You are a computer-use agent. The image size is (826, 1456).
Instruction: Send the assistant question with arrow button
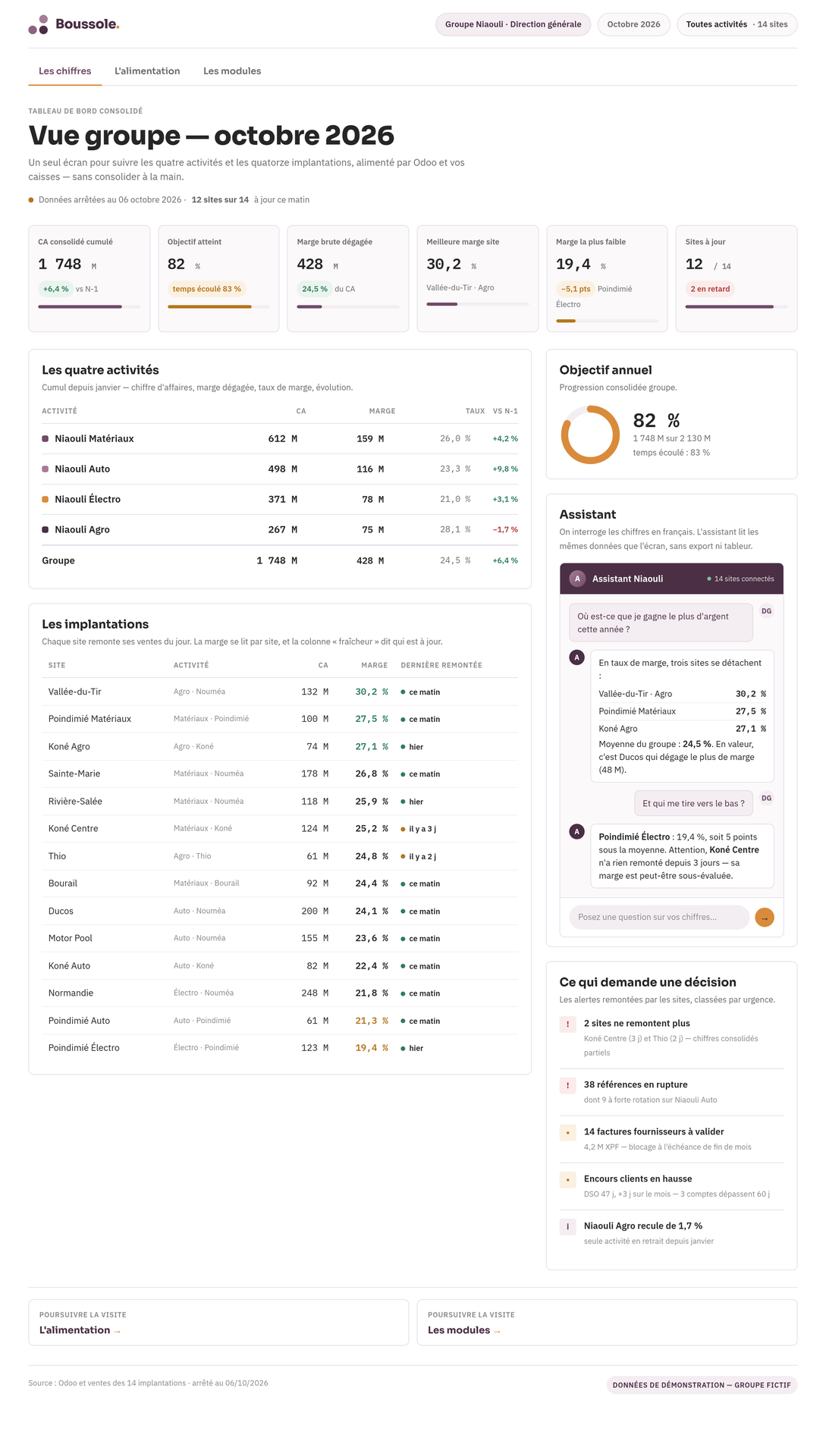click(765, 918)
